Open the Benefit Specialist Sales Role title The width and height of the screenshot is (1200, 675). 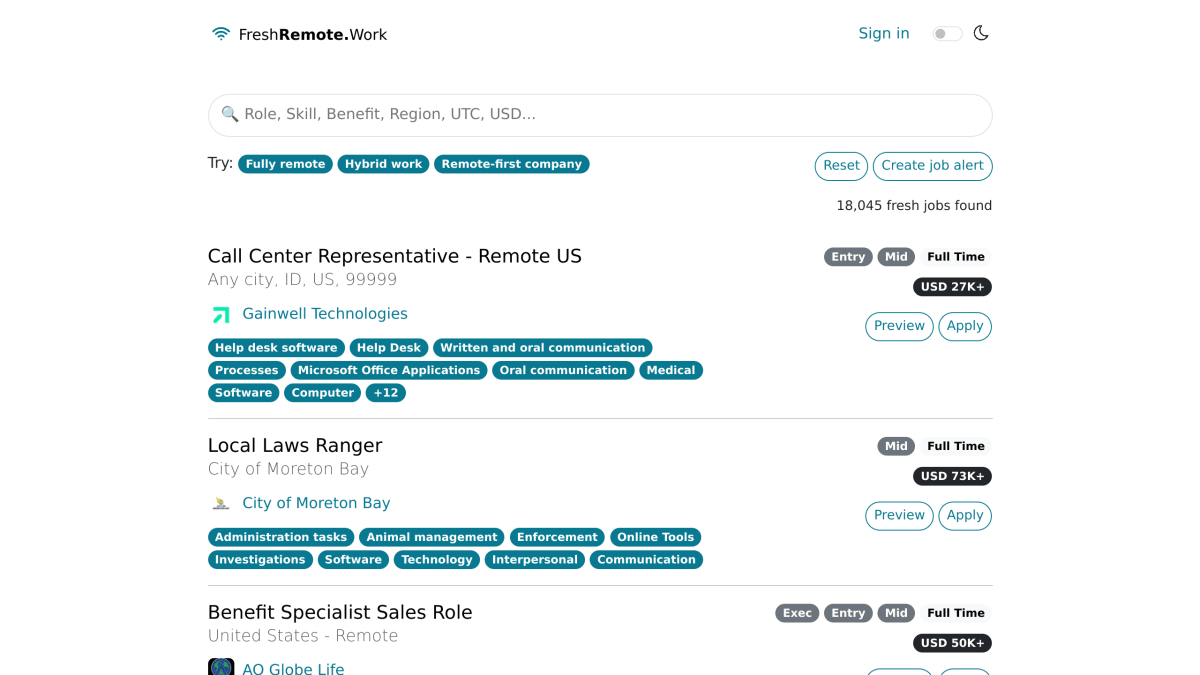(x=340, y=612)
